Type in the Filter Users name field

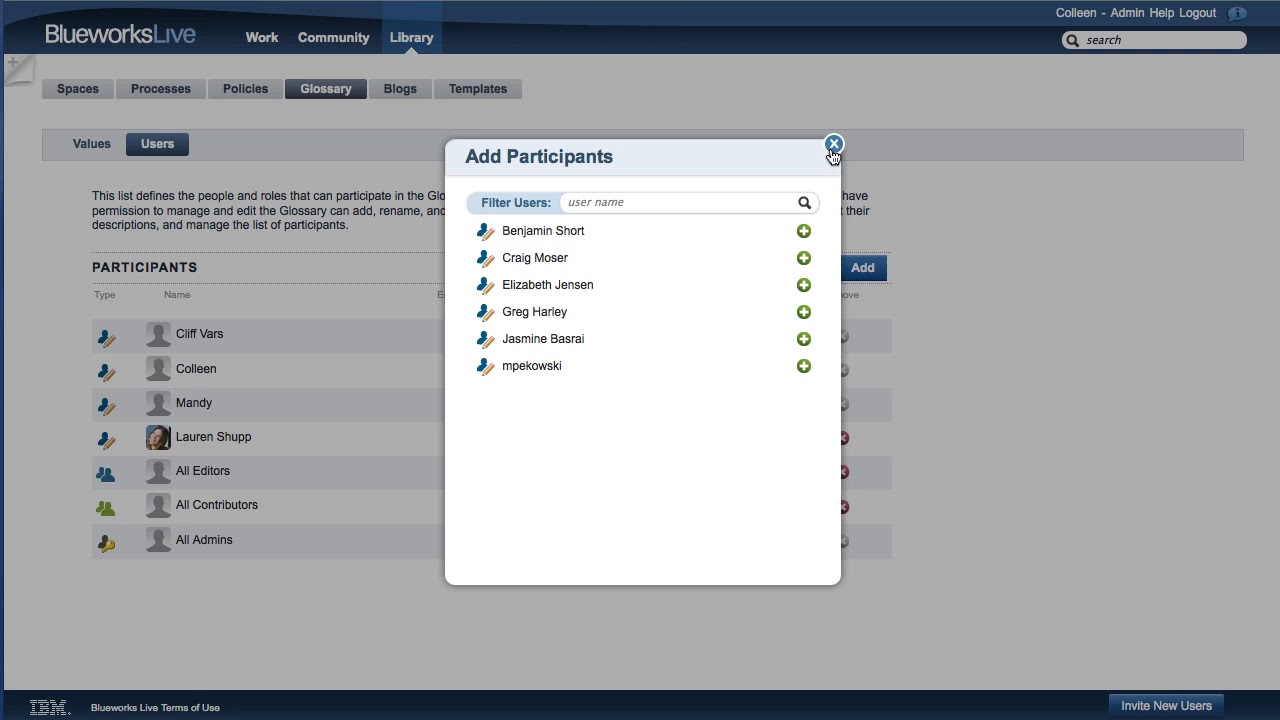(678, 203)
